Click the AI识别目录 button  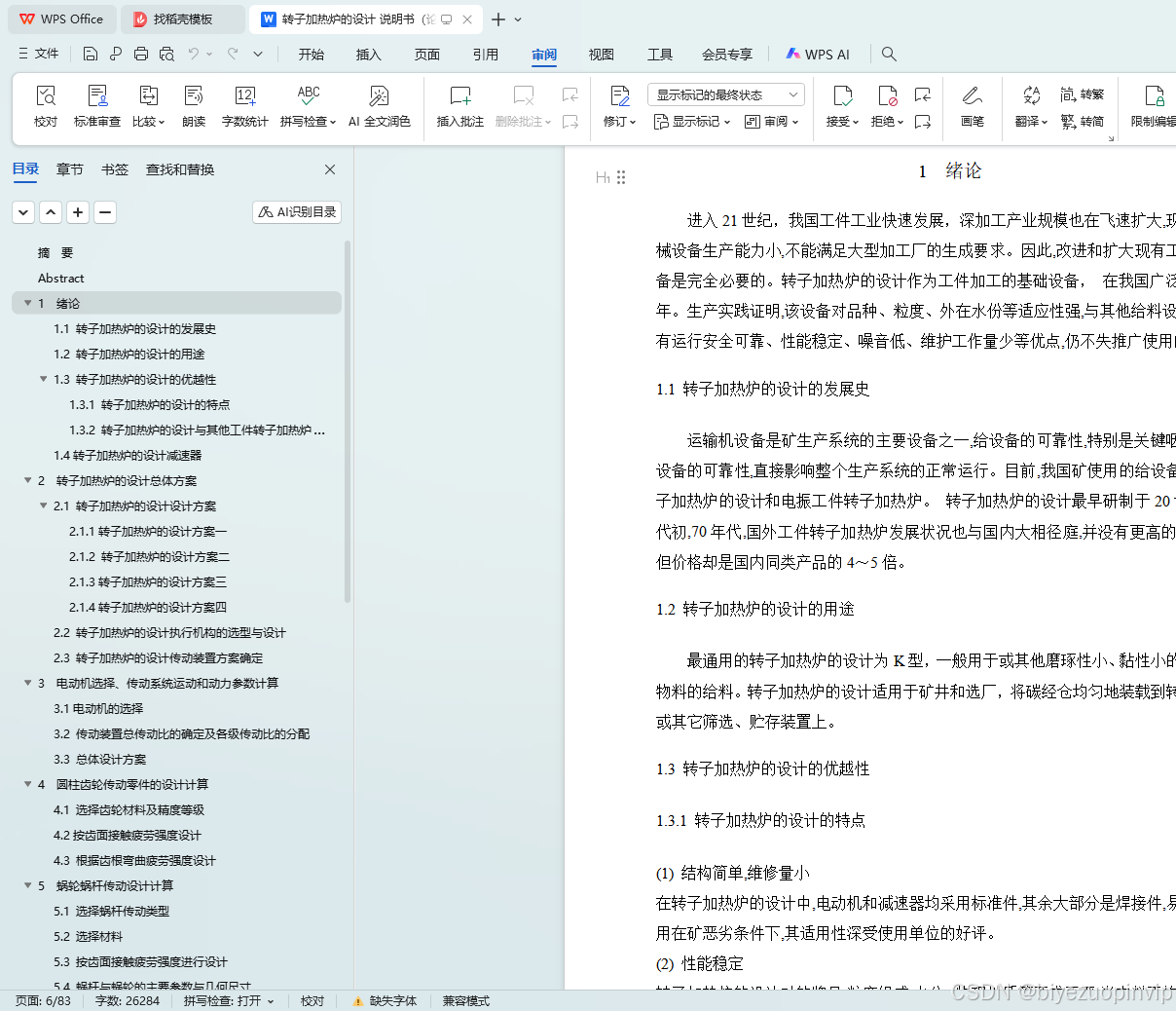point(297,211)
